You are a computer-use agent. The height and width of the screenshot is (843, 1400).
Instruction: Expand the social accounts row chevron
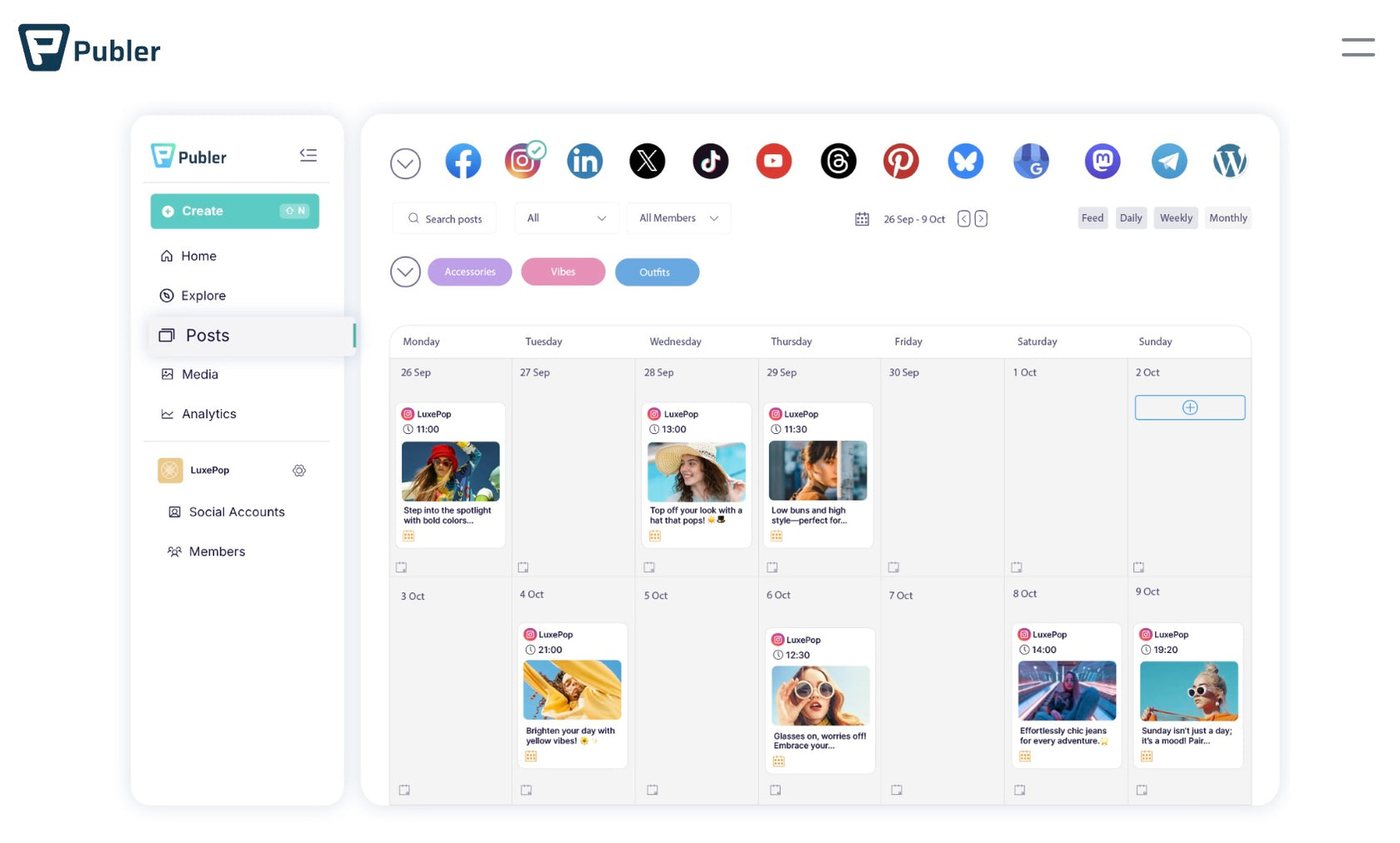pos(406,163)
